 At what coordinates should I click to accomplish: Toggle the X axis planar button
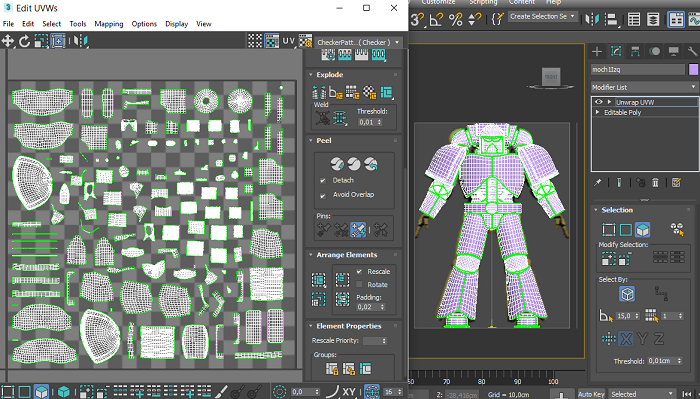click(626, 339)
